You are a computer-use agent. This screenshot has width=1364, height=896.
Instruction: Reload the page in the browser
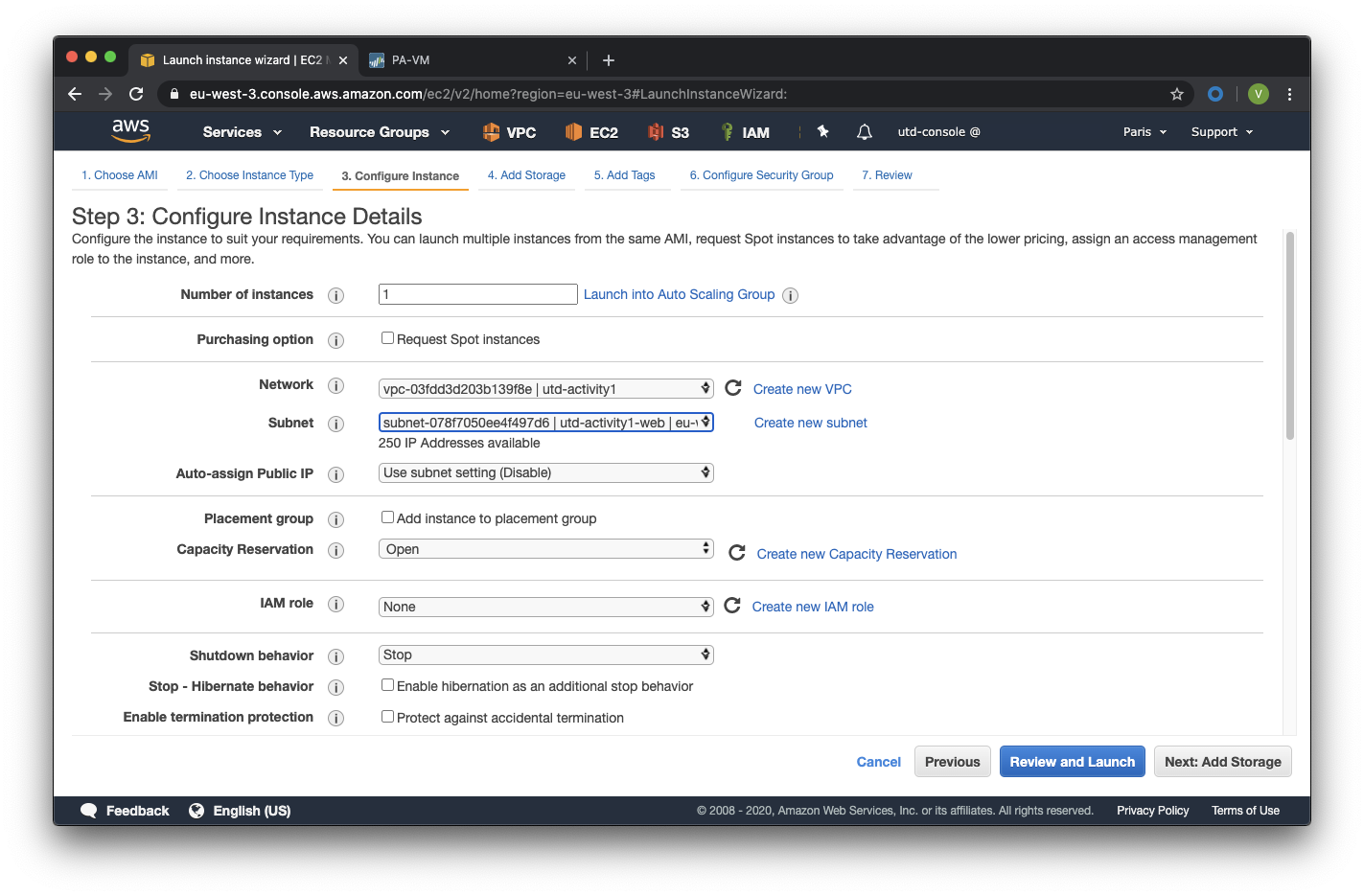click(136, 94)
